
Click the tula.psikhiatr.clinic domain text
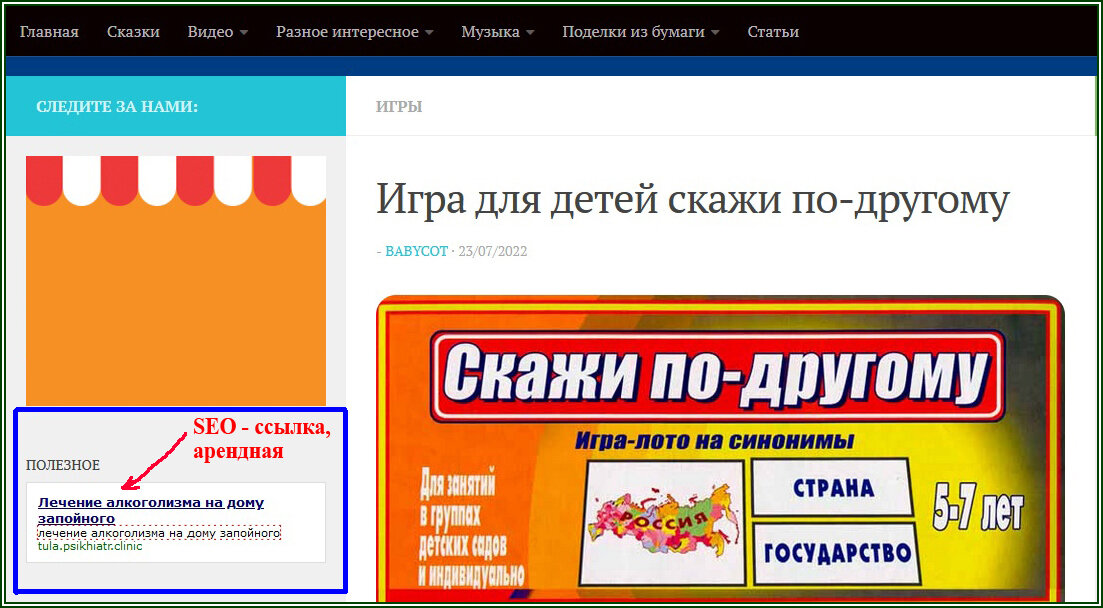pos(90,546)
